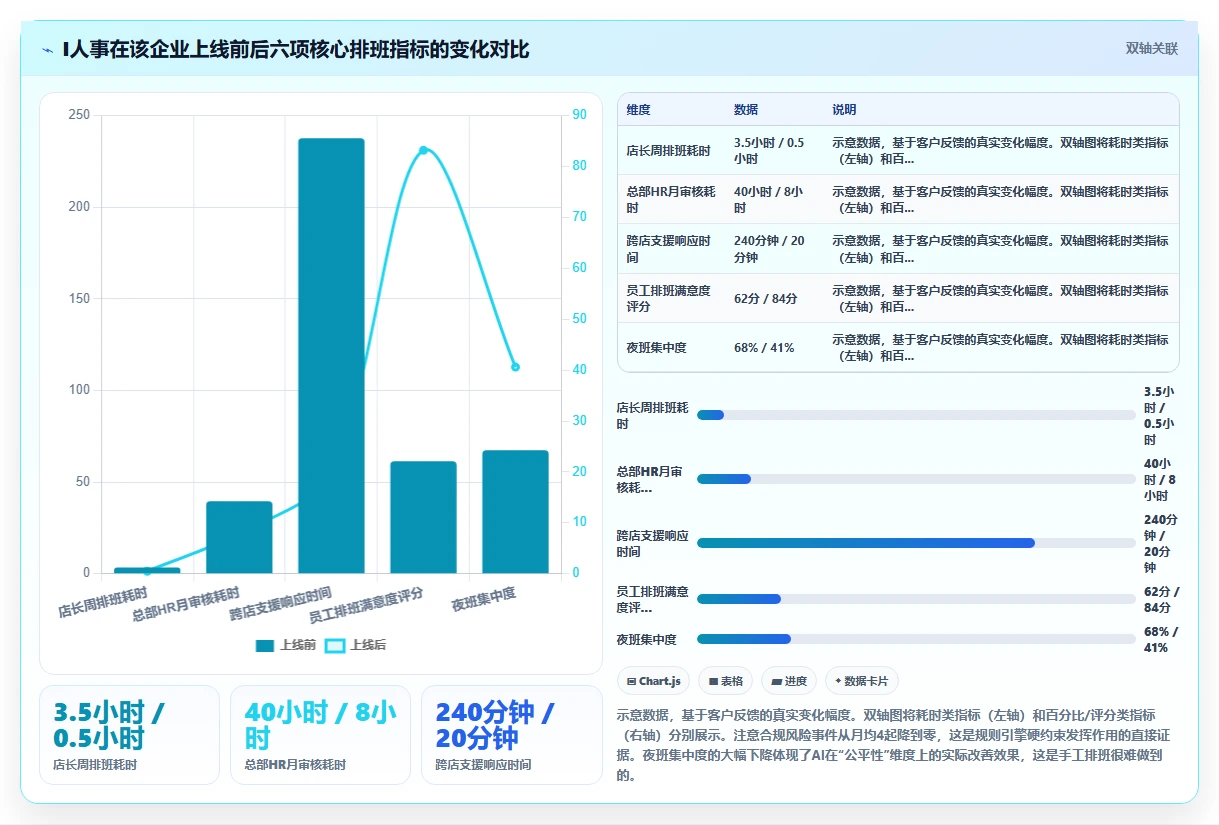Click the 总部HR月审核耗时 progress bar
Viewport: 1219px width, 825px height.
click(916, 479)
